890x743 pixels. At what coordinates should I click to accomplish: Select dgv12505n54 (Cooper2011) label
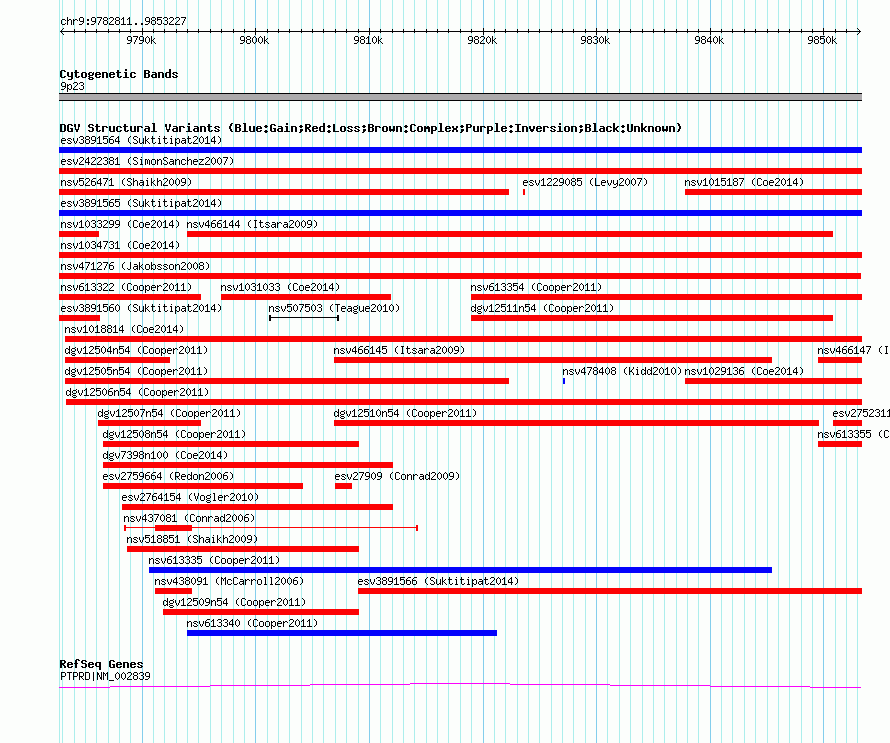click(136, 371)
